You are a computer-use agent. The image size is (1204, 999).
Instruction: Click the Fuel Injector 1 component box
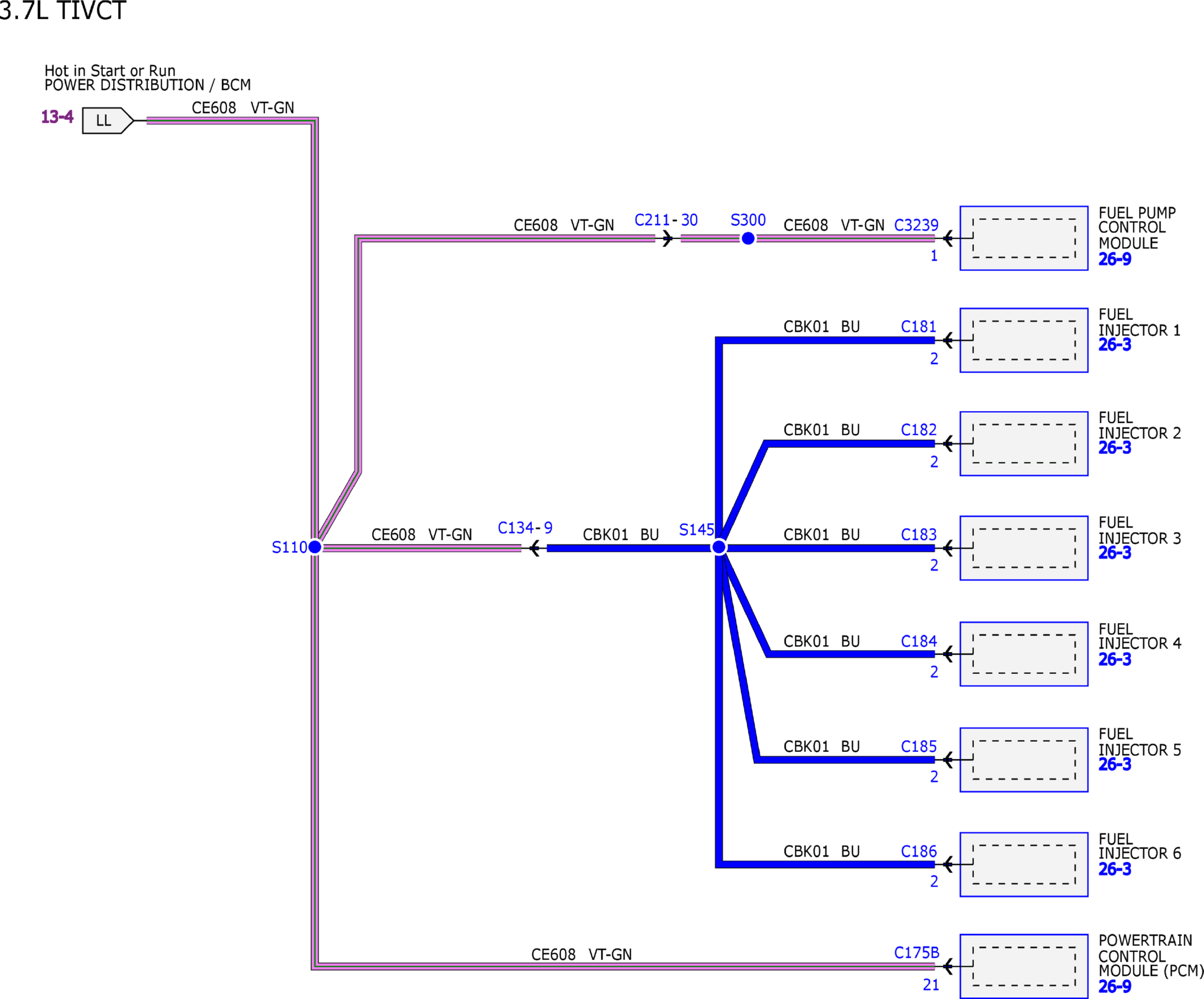[1024, 340]
